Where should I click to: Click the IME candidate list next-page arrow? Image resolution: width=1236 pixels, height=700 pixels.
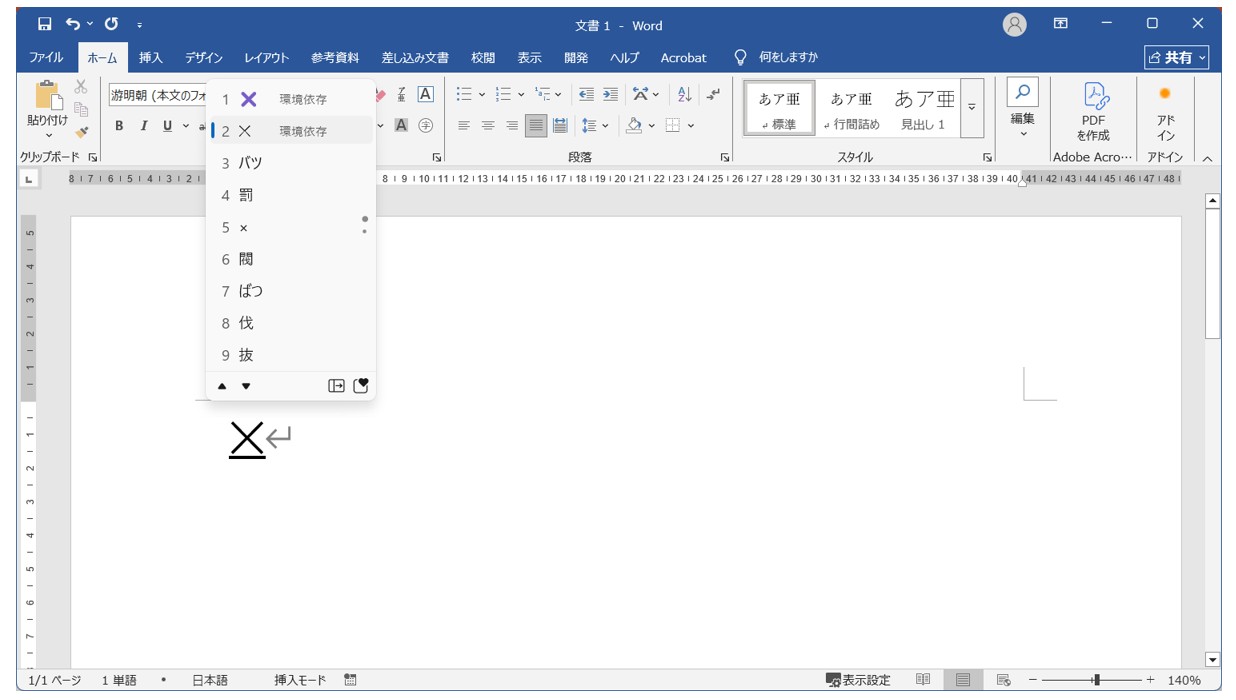point(246,386)
